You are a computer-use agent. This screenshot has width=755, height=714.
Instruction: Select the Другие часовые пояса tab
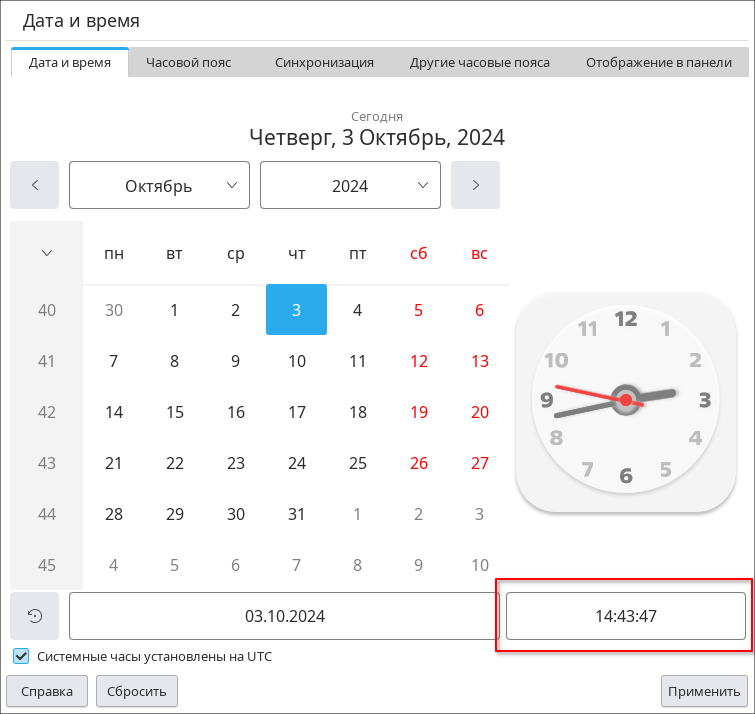click(x=479, y=62)
